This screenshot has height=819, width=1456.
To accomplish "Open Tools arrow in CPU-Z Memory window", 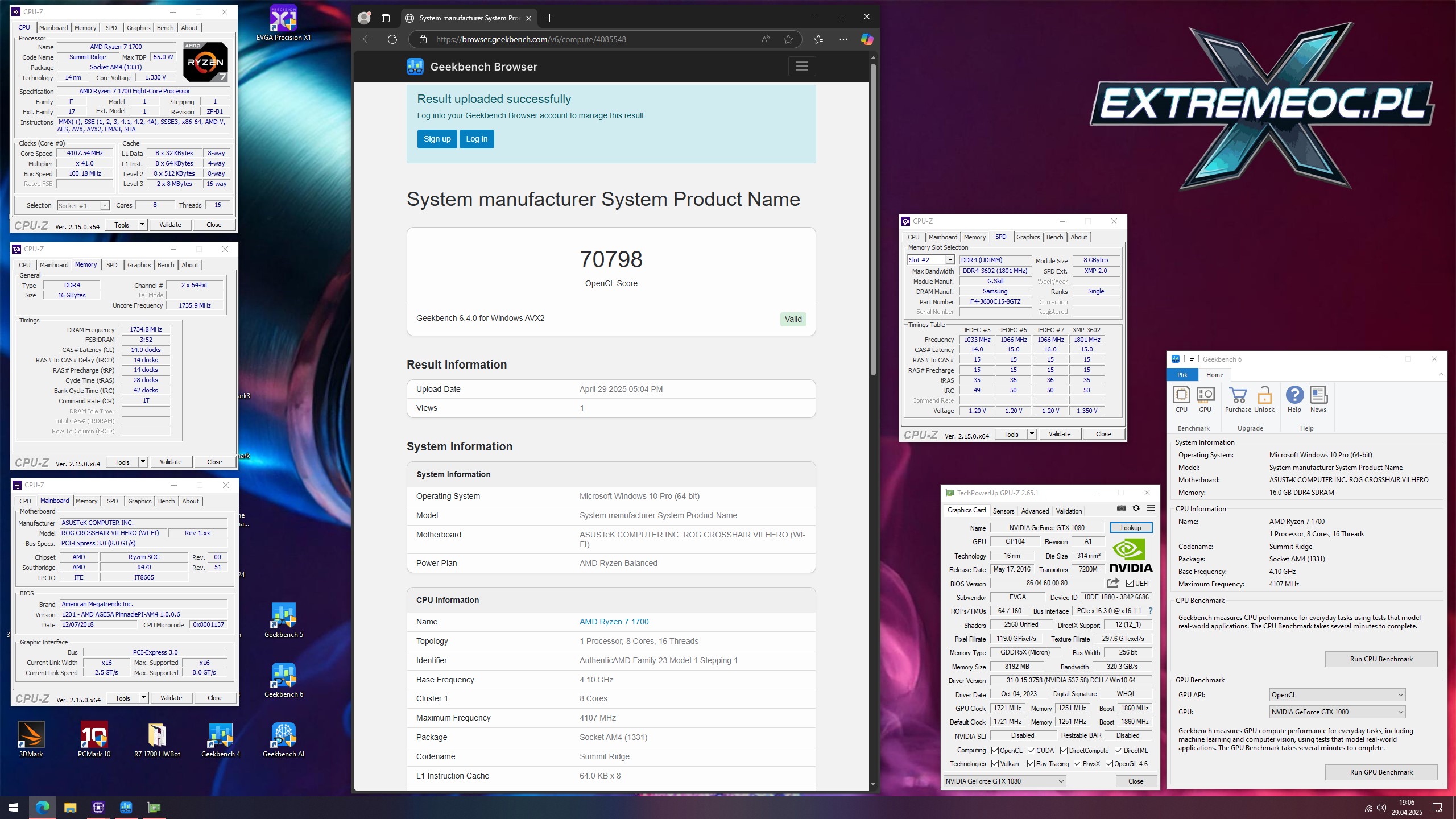I will pos(143,462).
